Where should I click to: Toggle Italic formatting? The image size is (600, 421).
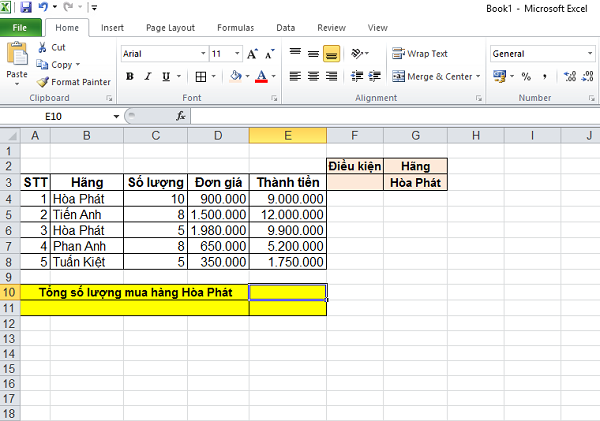pos(148,77)
